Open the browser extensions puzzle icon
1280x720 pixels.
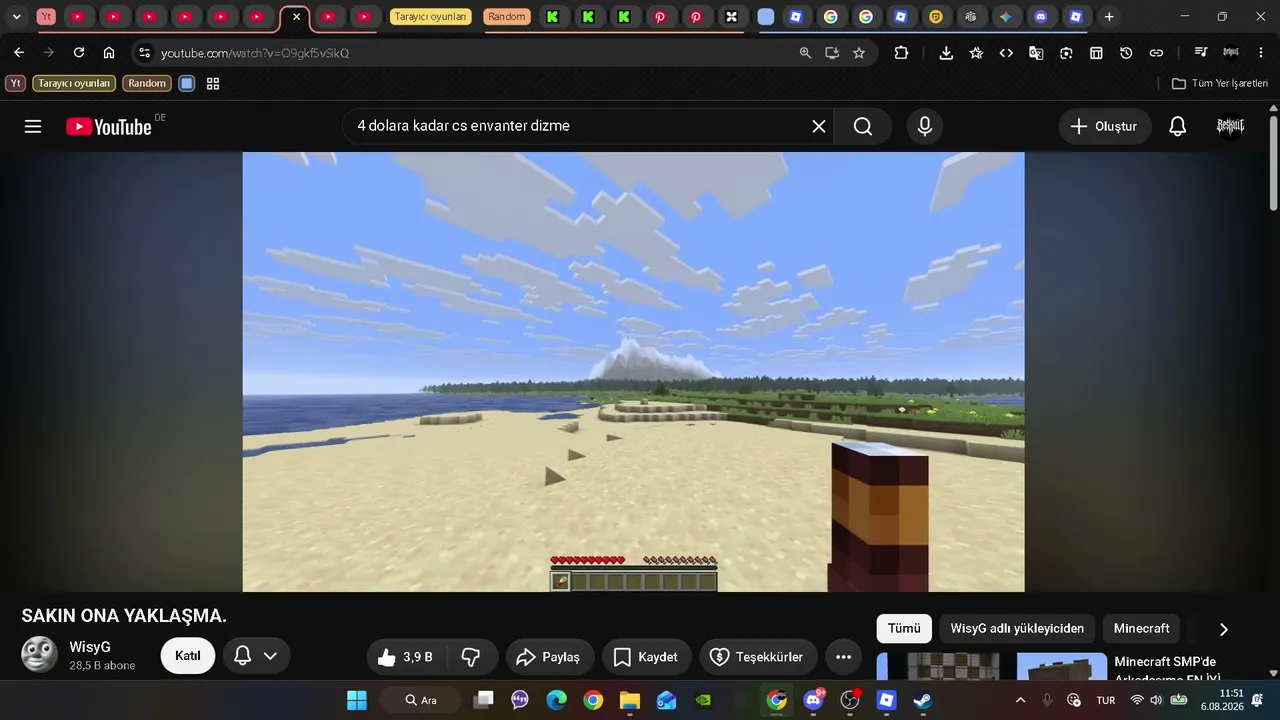901,53
